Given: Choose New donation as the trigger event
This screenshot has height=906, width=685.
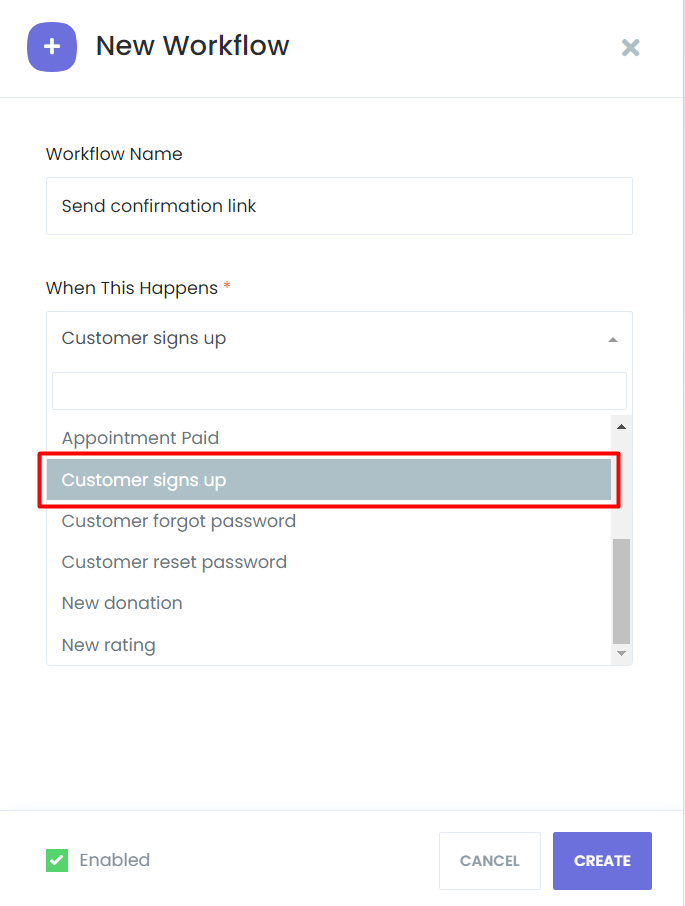Looking at the screenshot, I should pos(122,603).
